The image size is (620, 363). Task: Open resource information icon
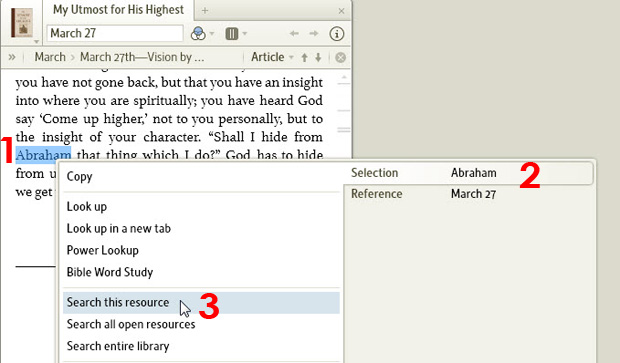coord(336,34)
